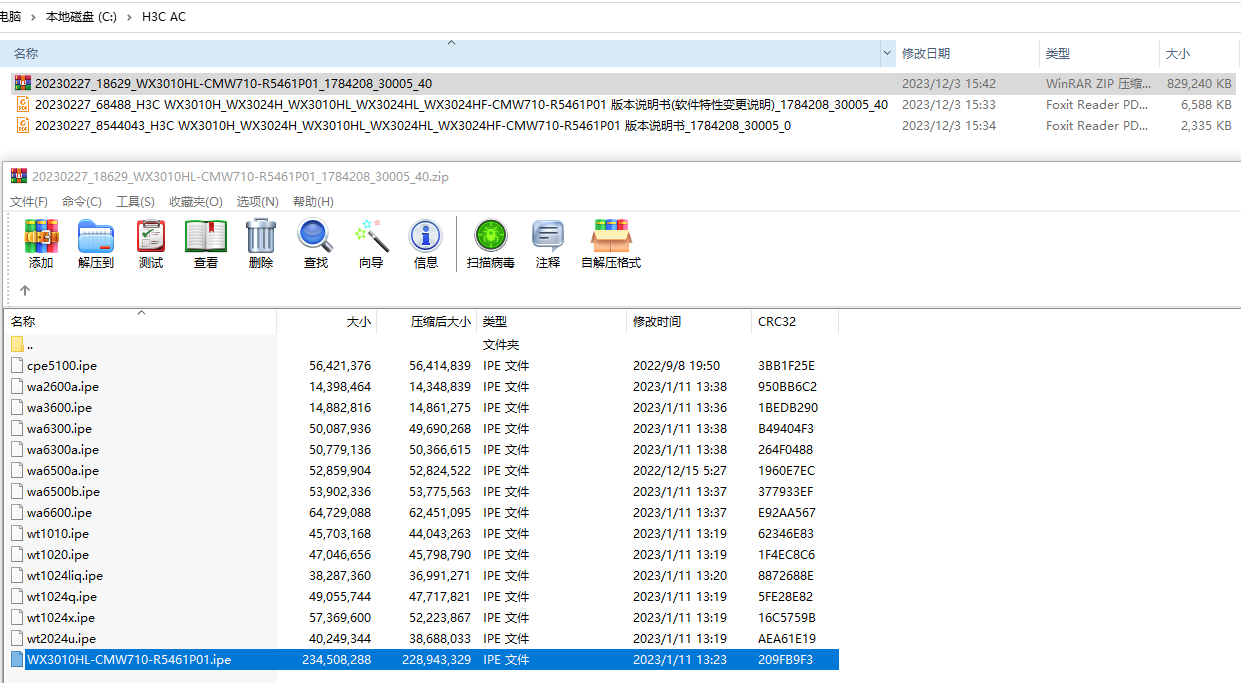This screenshot has height=683, width=1241.
Task: Launch the 向导 (Wizard) wand icon
Action: (371, 243)
